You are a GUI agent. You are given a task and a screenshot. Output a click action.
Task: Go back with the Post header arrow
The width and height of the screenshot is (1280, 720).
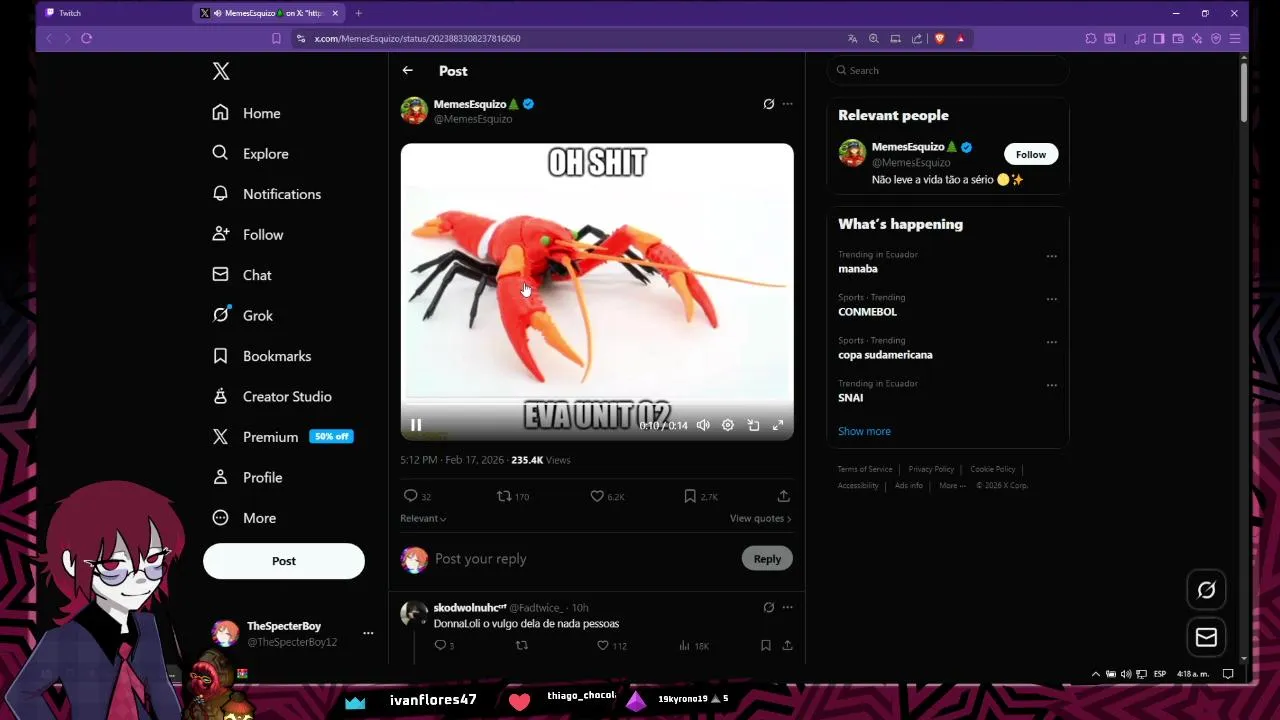(x=407, y=71)
